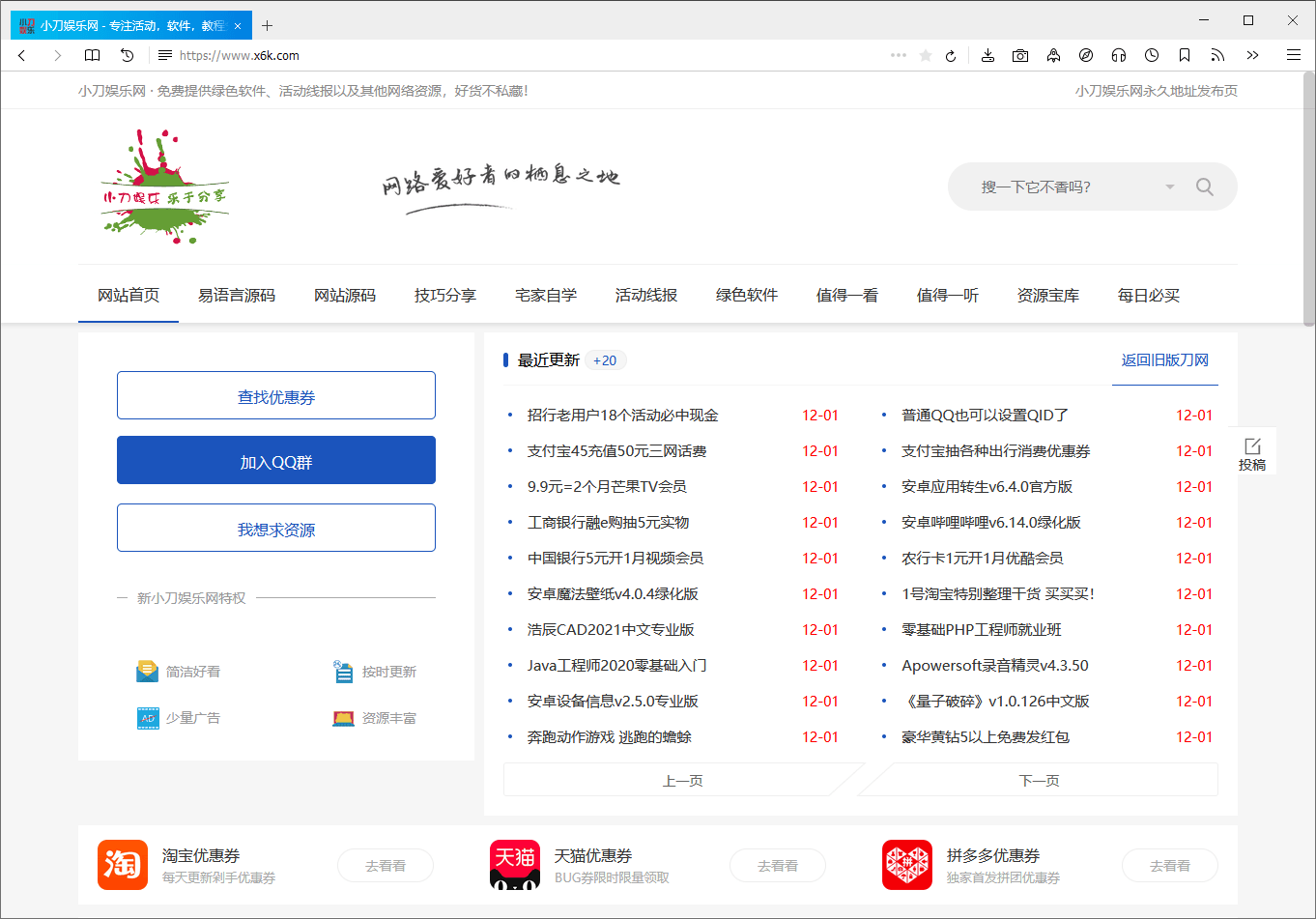The width and height of the screenshot is (1316, 919).
Task: Click the magnifier search icon on site
Action: (x=1204, y=187)
